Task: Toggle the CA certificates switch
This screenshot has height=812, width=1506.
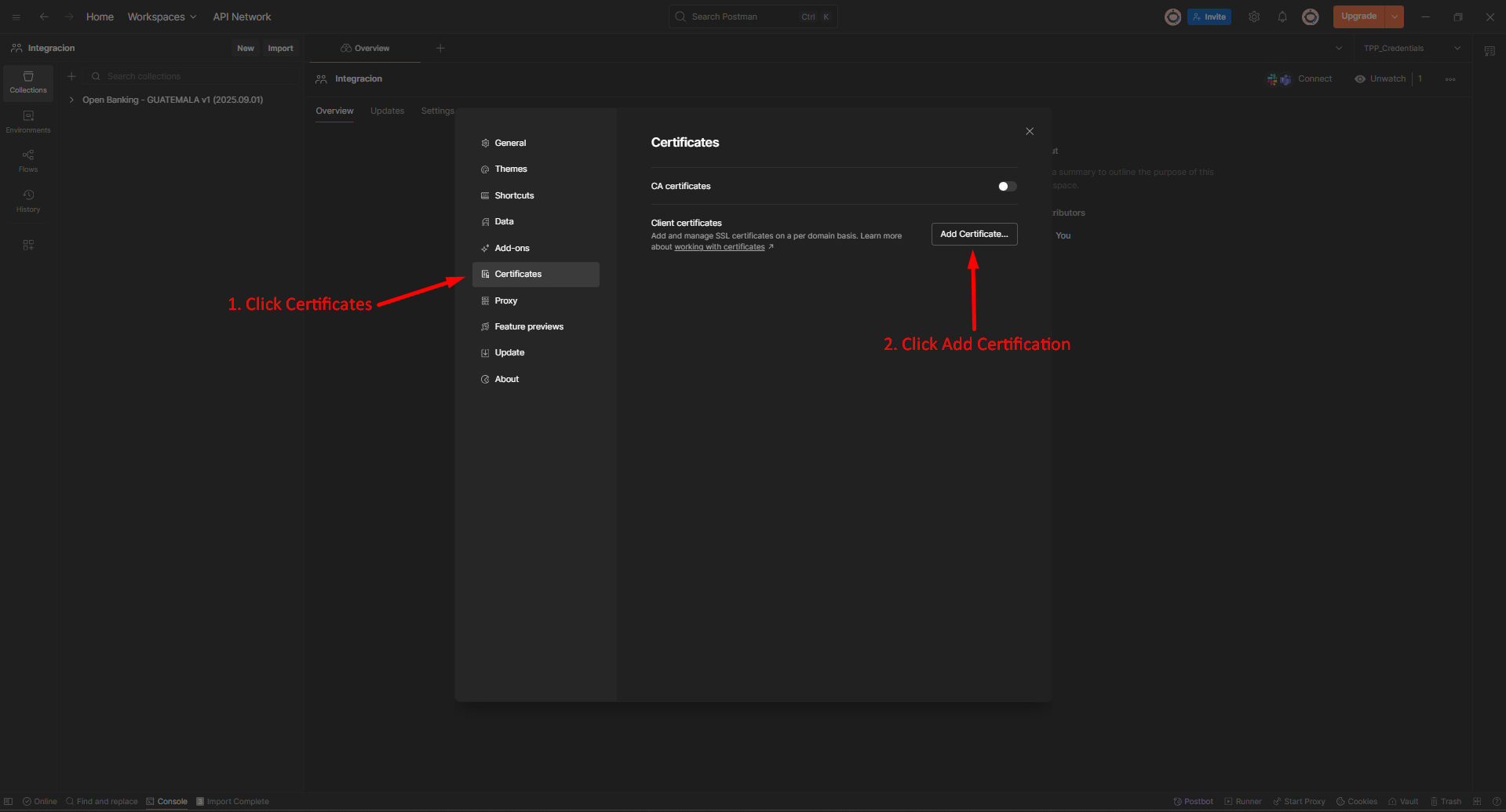Action: (1007, 186)
